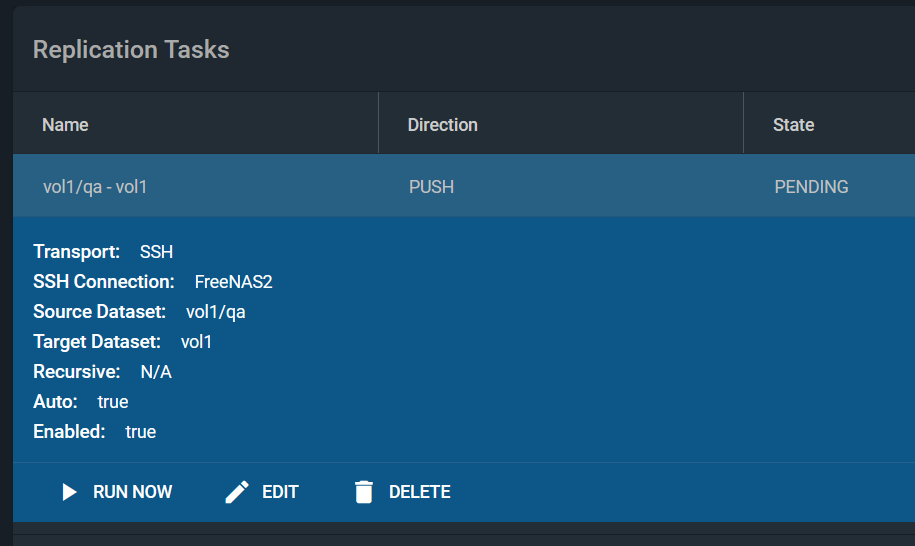Select the Target Dataset vol1 value
Viewport: 915px width, 546px height.
click(x=196, y=342)
